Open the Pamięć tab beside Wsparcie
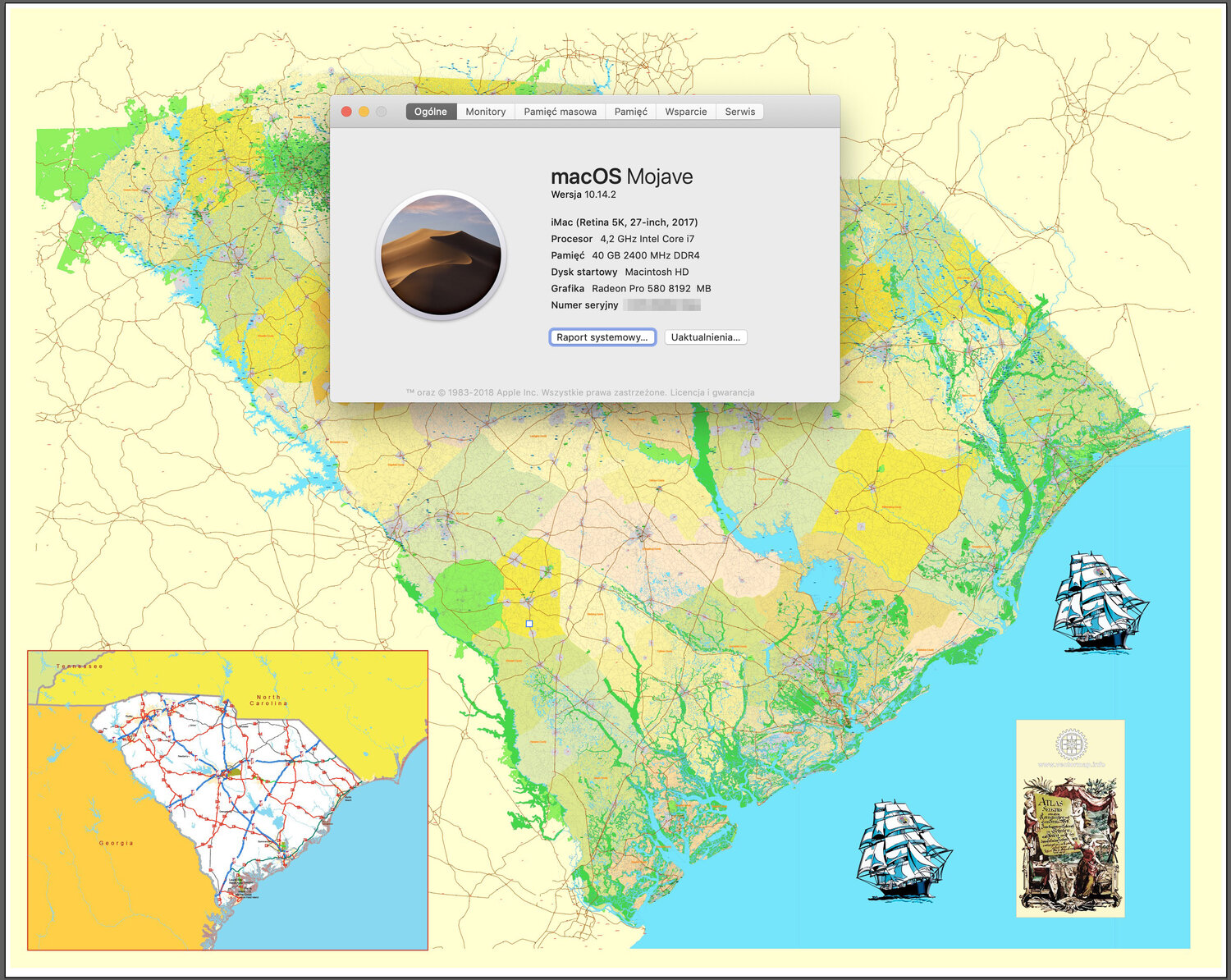The width and height of the screenshot is (1231, 980). tap(631, 112)
